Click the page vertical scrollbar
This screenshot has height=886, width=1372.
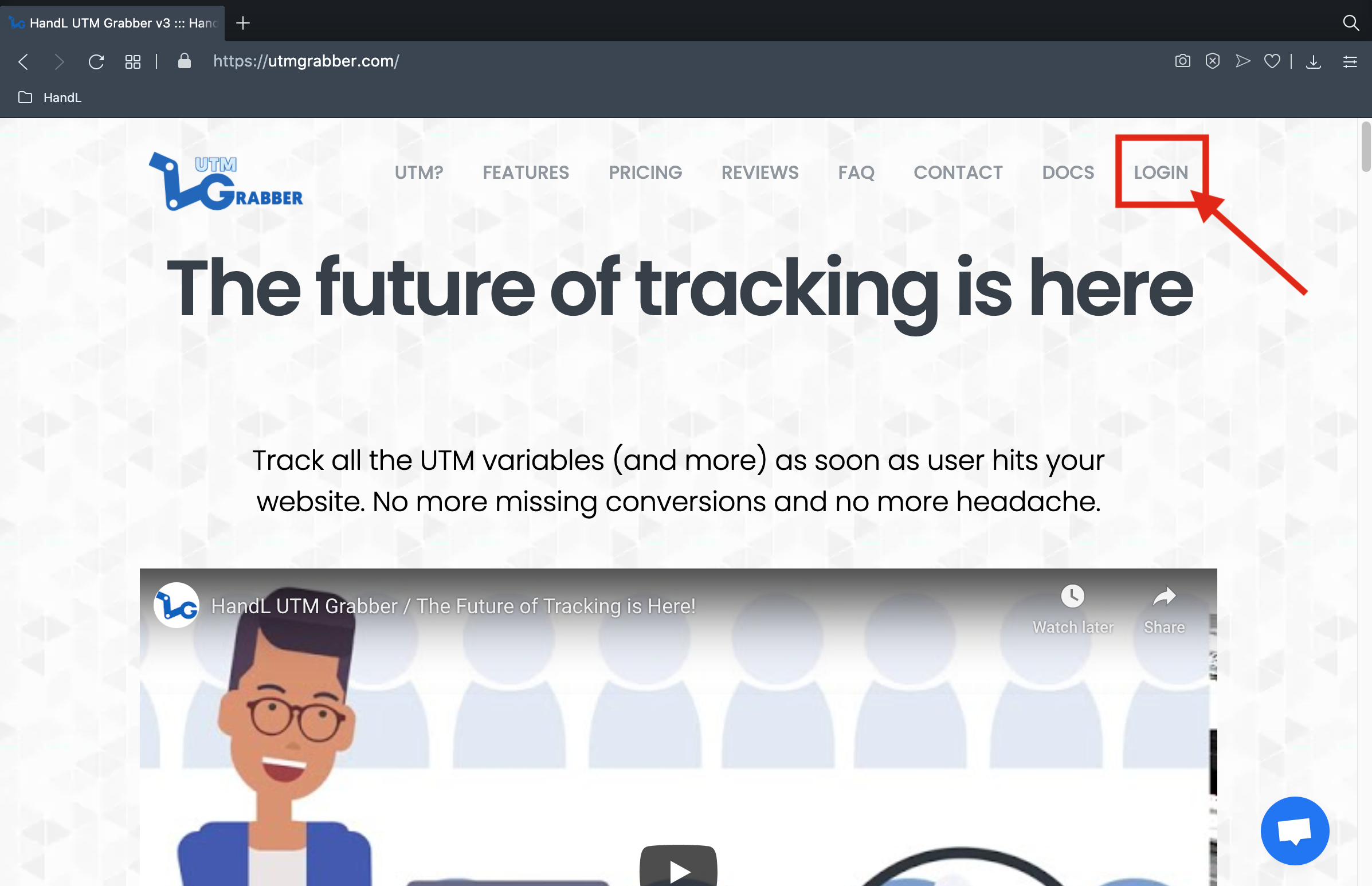click(1365, 500)
